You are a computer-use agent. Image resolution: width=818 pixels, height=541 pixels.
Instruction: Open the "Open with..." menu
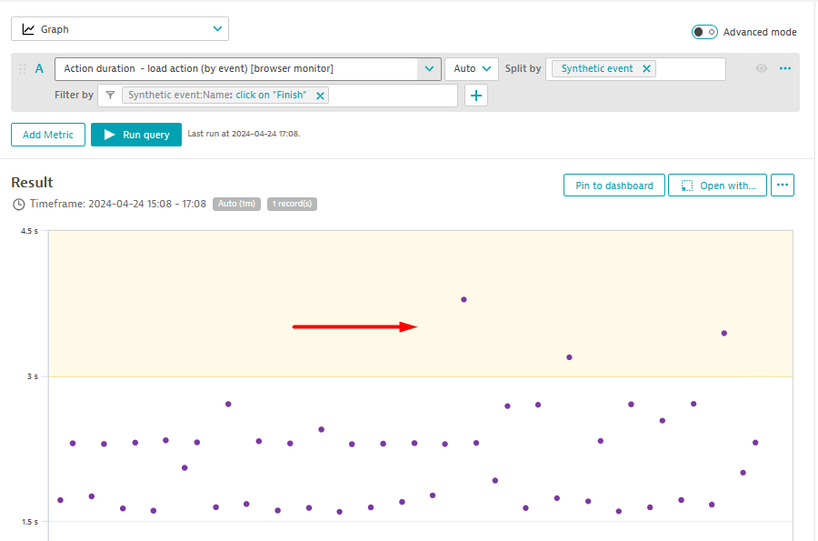718,185
